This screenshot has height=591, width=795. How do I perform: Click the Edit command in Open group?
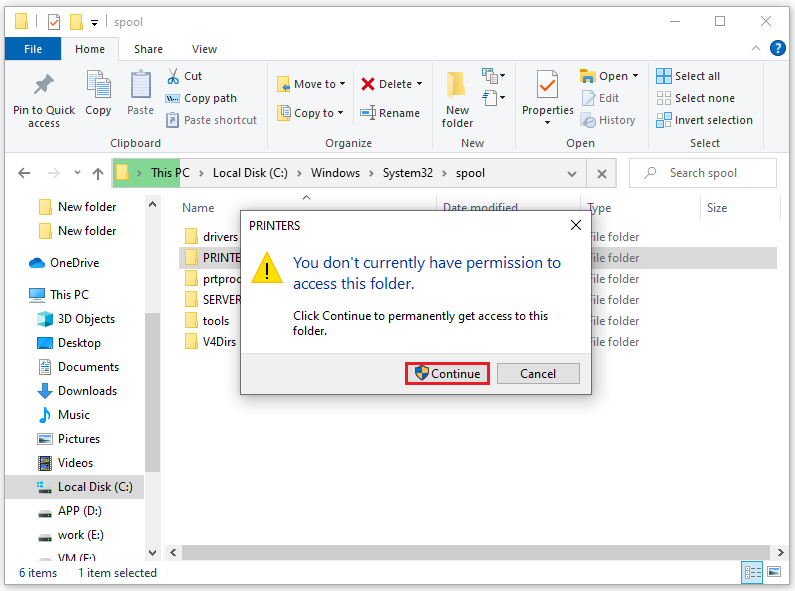(x=600, y=98)
